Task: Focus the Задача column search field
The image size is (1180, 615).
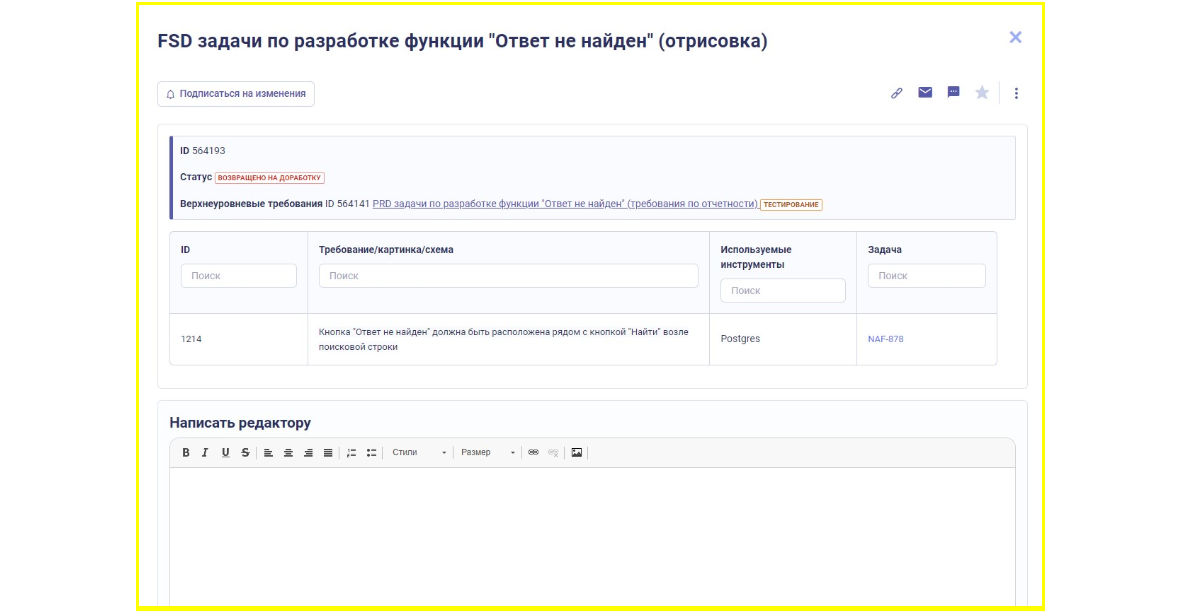Action: [926, 276]
